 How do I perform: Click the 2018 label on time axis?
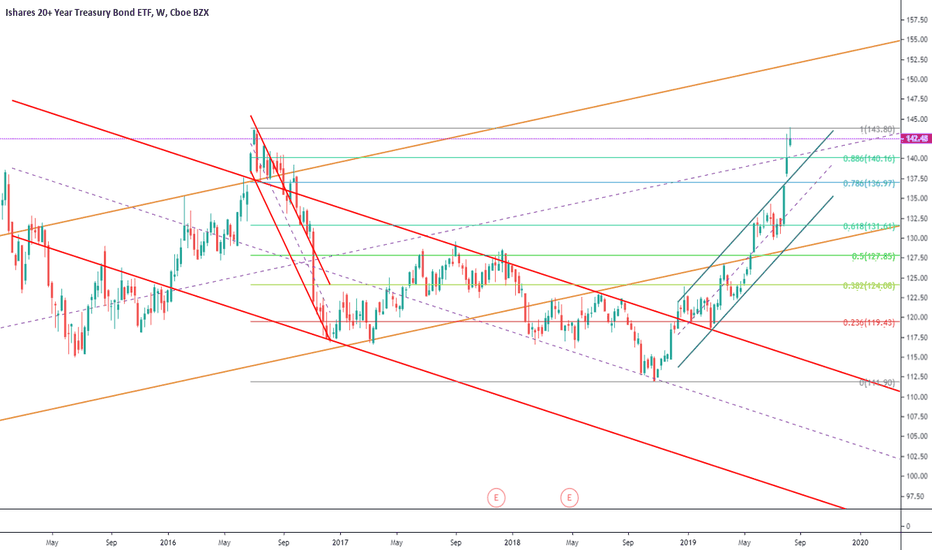(512, 542)
